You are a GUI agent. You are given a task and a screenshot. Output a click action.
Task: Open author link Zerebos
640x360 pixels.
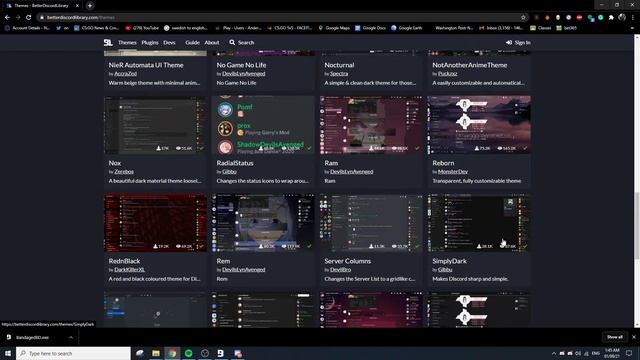pos(124,172)
